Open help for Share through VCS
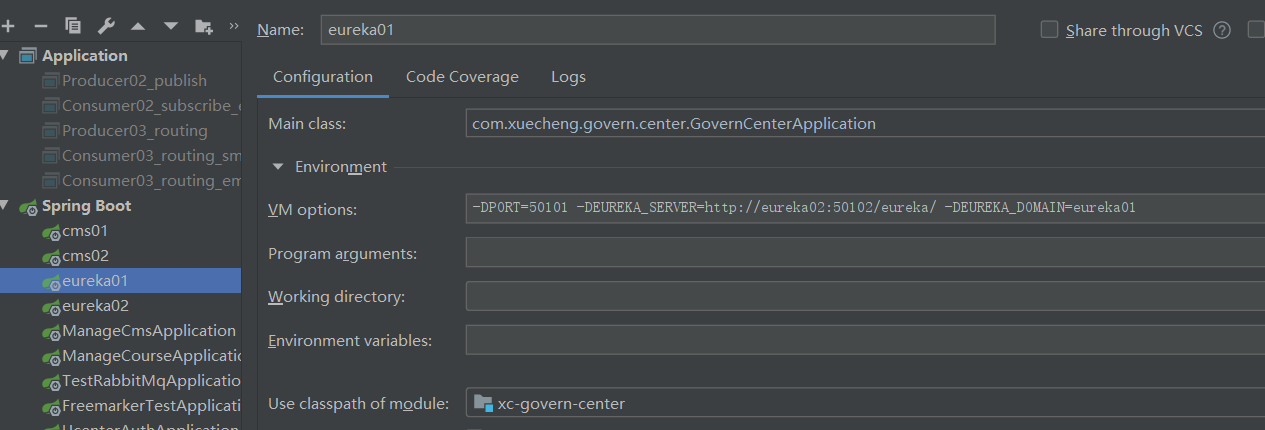 point(1221,30)
